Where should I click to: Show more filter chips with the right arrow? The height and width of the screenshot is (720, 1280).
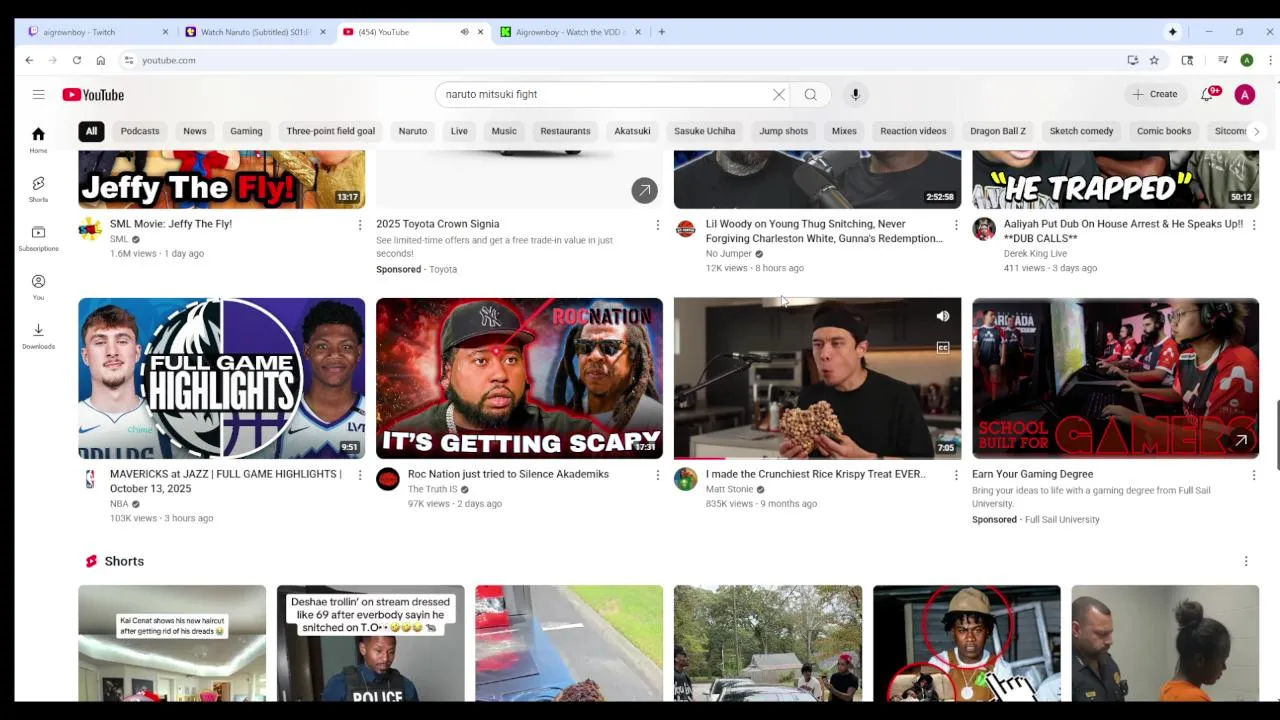coord(1256,131)
